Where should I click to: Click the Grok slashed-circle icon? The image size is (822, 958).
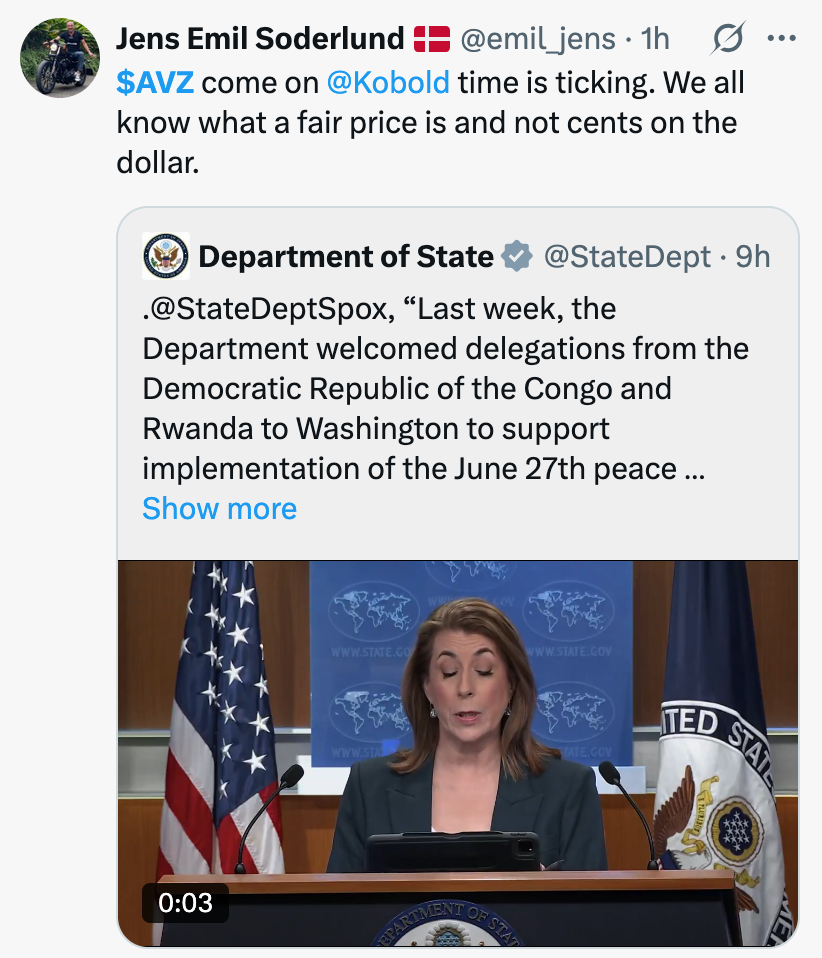[727, 39]
